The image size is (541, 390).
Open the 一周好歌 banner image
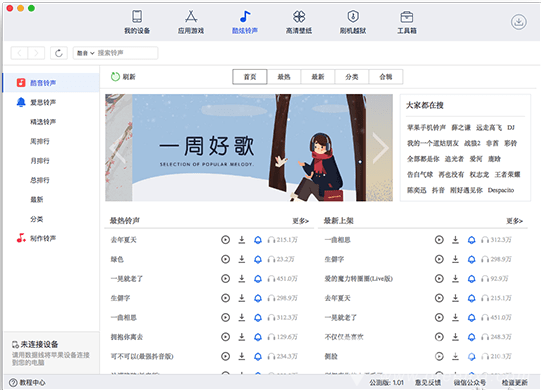click(x=249, y=148)
